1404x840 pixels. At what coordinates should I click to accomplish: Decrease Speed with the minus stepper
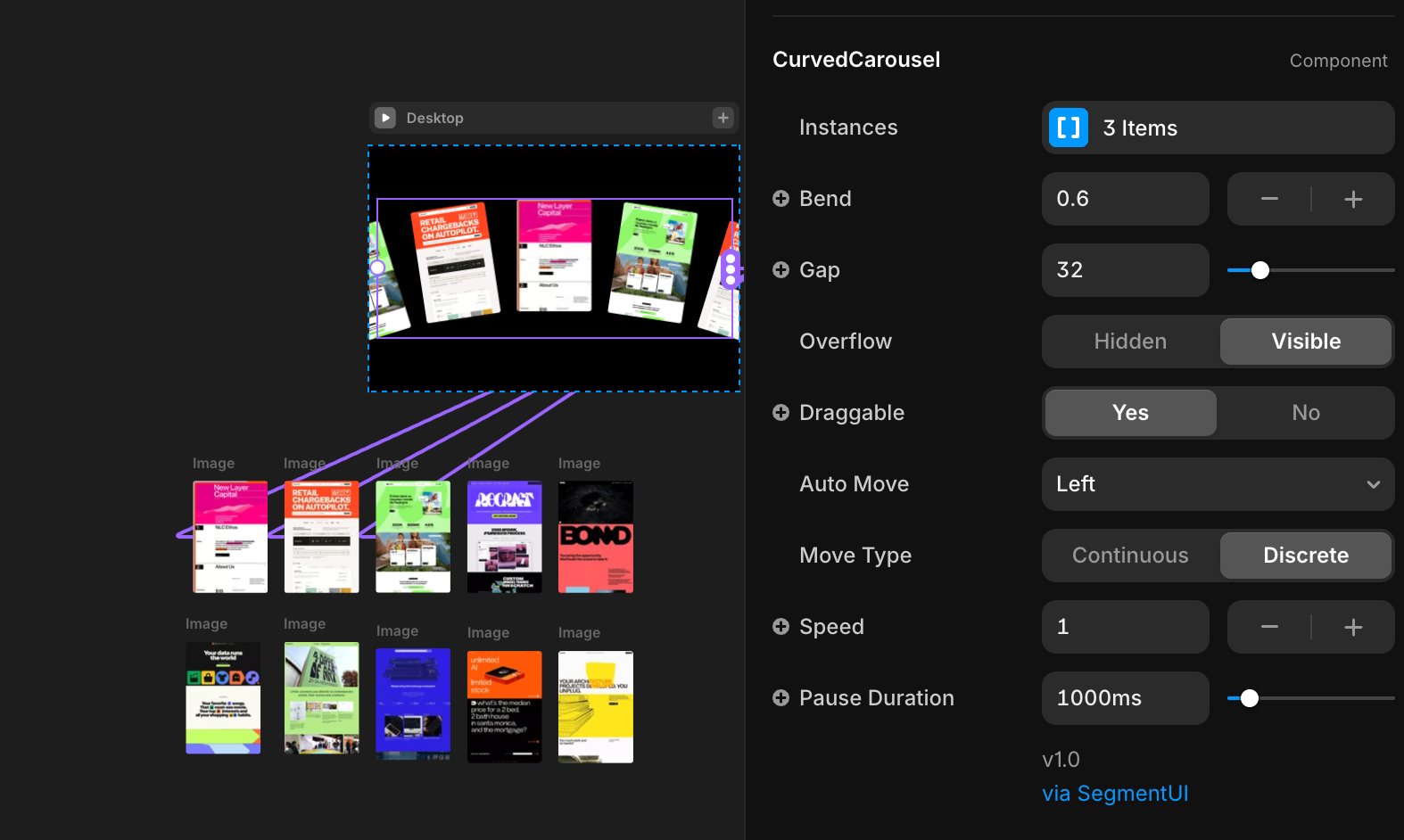coord(1269,627)
